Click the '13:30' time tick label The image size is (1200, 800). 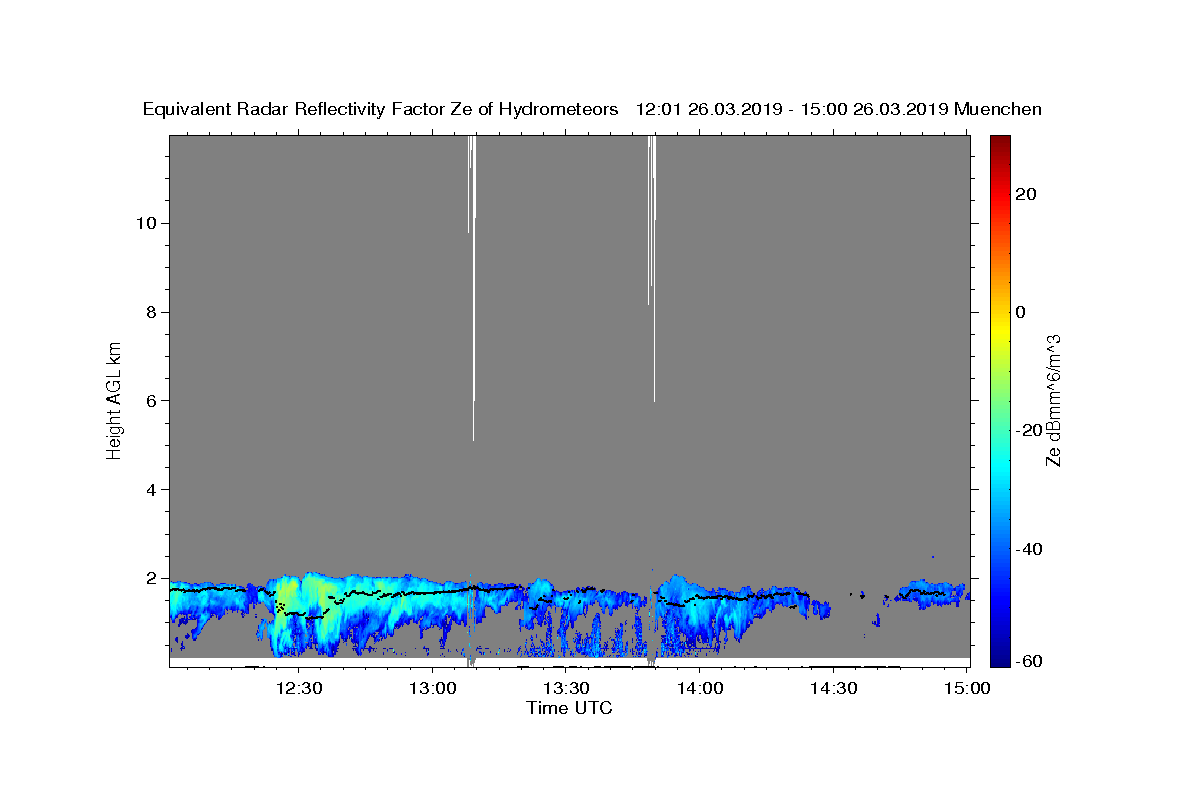[x=565, y=688]
